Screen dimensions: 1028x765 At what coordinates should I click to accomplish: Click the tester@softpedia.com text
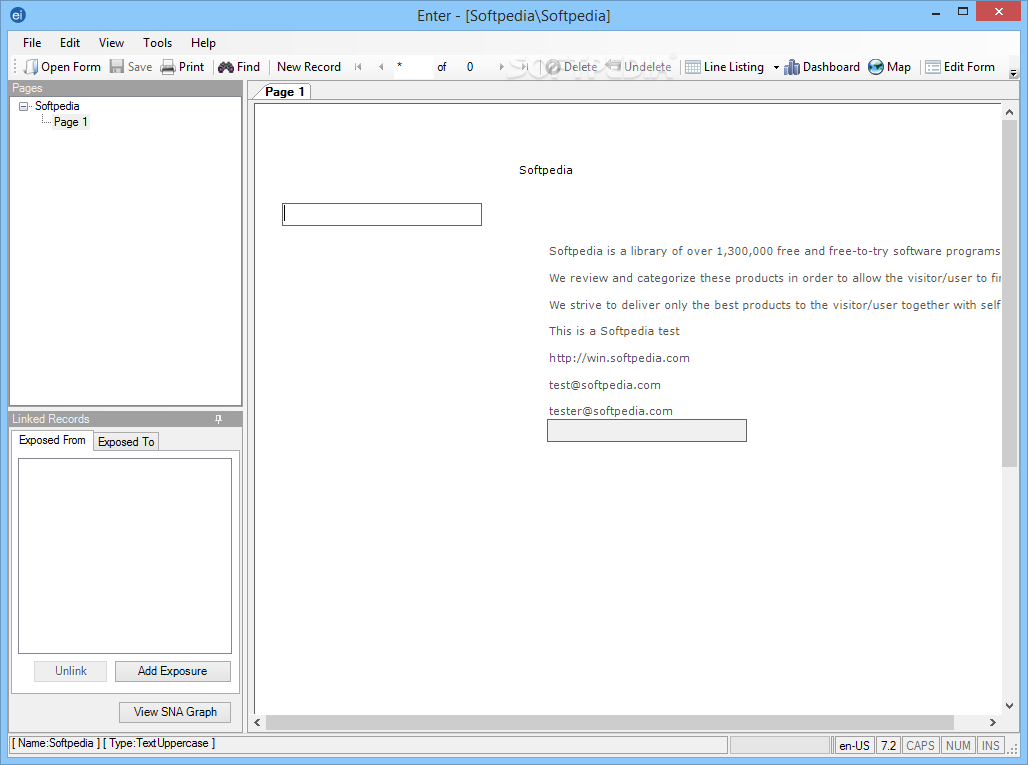point(610,411)
